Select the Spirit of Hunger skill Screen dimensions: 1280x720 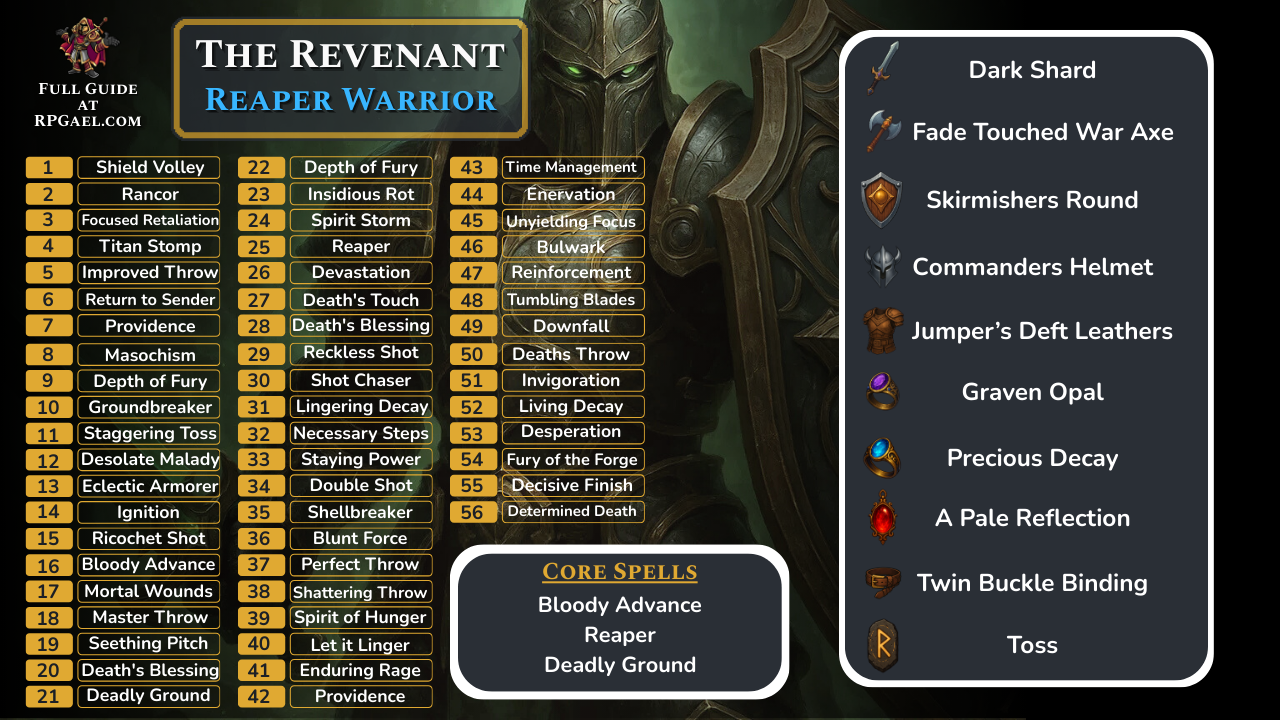tap(361, 617)
